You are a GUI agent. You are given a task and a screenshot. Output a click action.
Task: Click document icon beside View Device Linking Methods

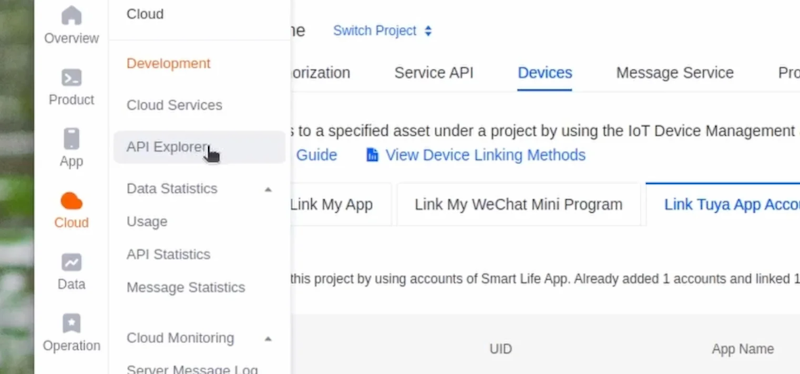[x=372, y=155]
